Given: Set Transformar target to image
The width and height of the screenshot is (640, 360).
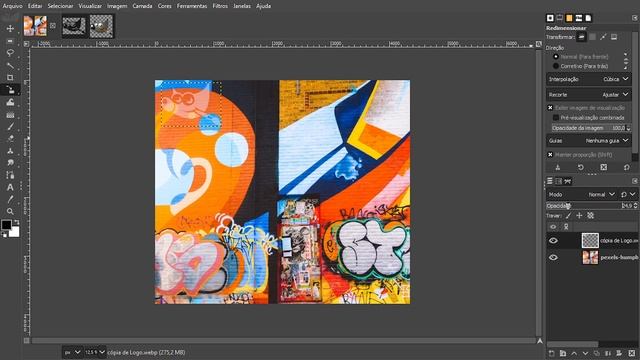Looking at the screenshot, I should point(614,37).
